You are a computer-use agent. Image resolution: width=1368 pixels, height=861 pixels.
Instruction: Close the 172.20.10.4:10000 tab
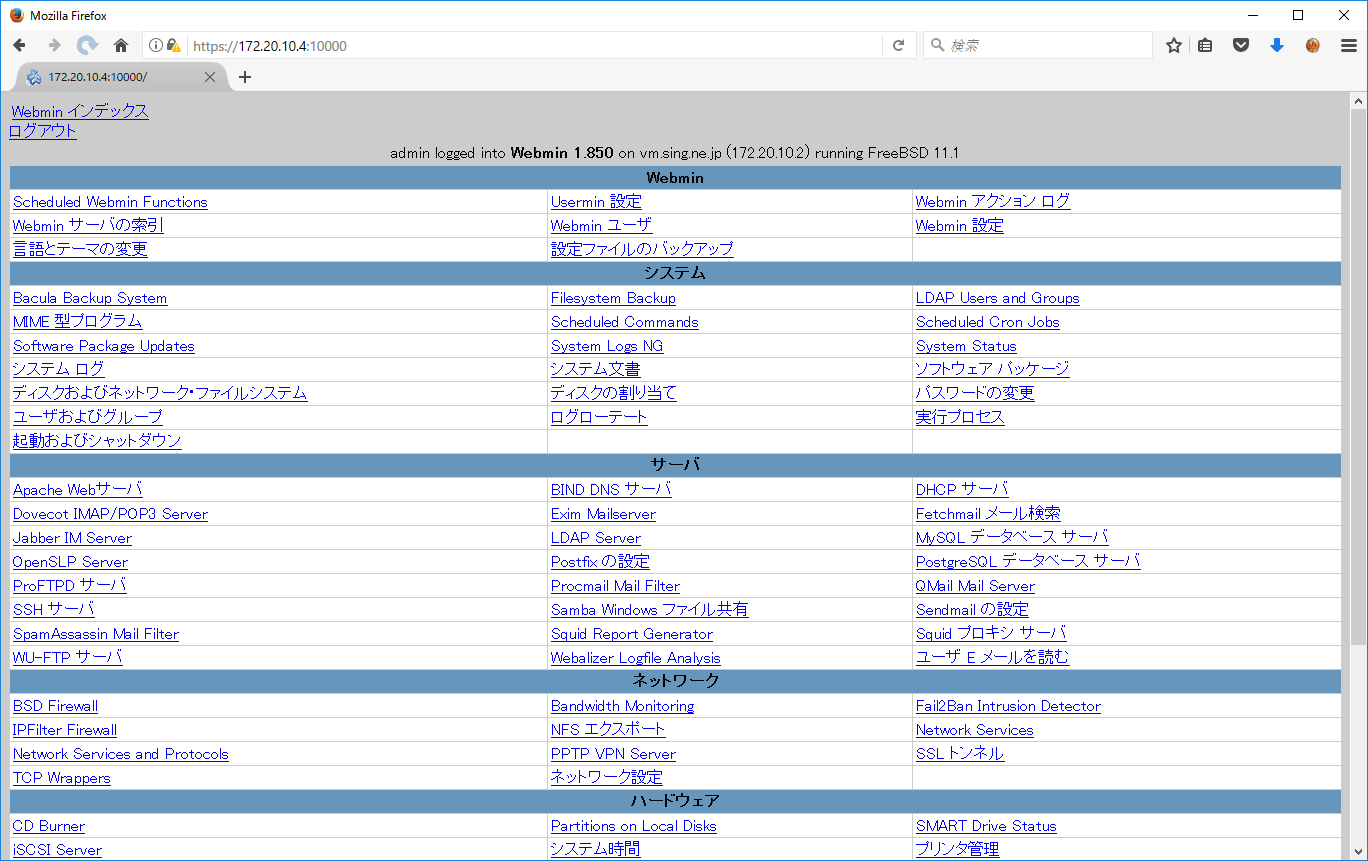(210, 77)
